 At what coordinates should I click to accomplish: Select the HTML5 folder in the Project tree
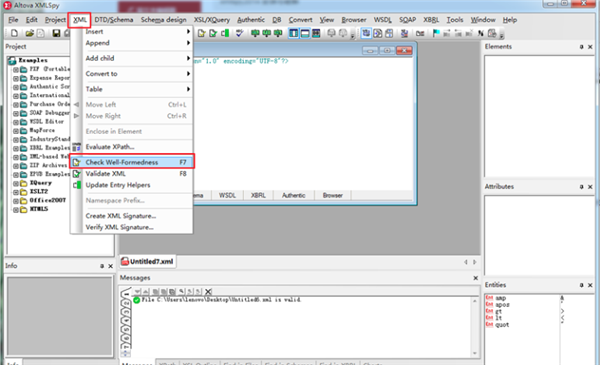(x=39, y=209)
